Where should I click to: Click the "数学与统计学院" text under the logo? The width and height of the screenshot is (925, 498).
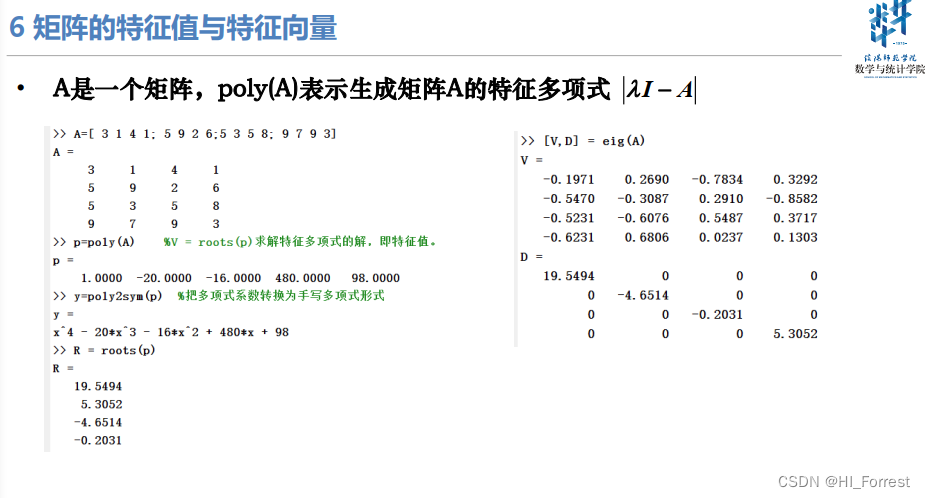click(x=890, y=69)
